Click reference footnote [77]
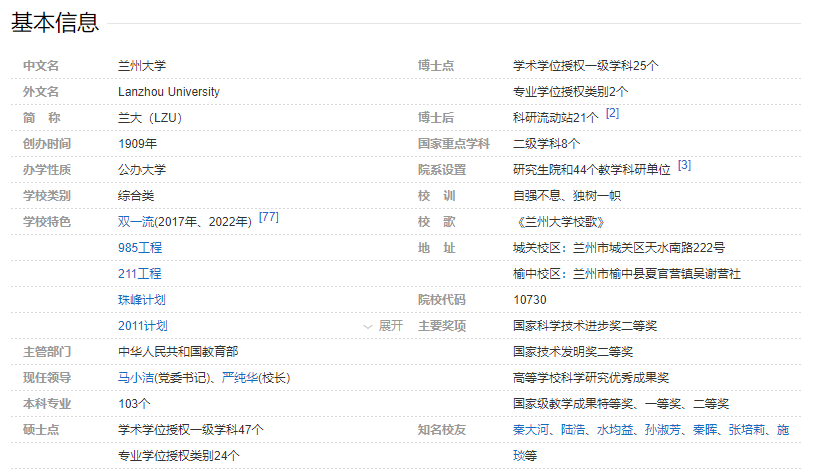Screen dimensions: 815x476 pos(268,217)
